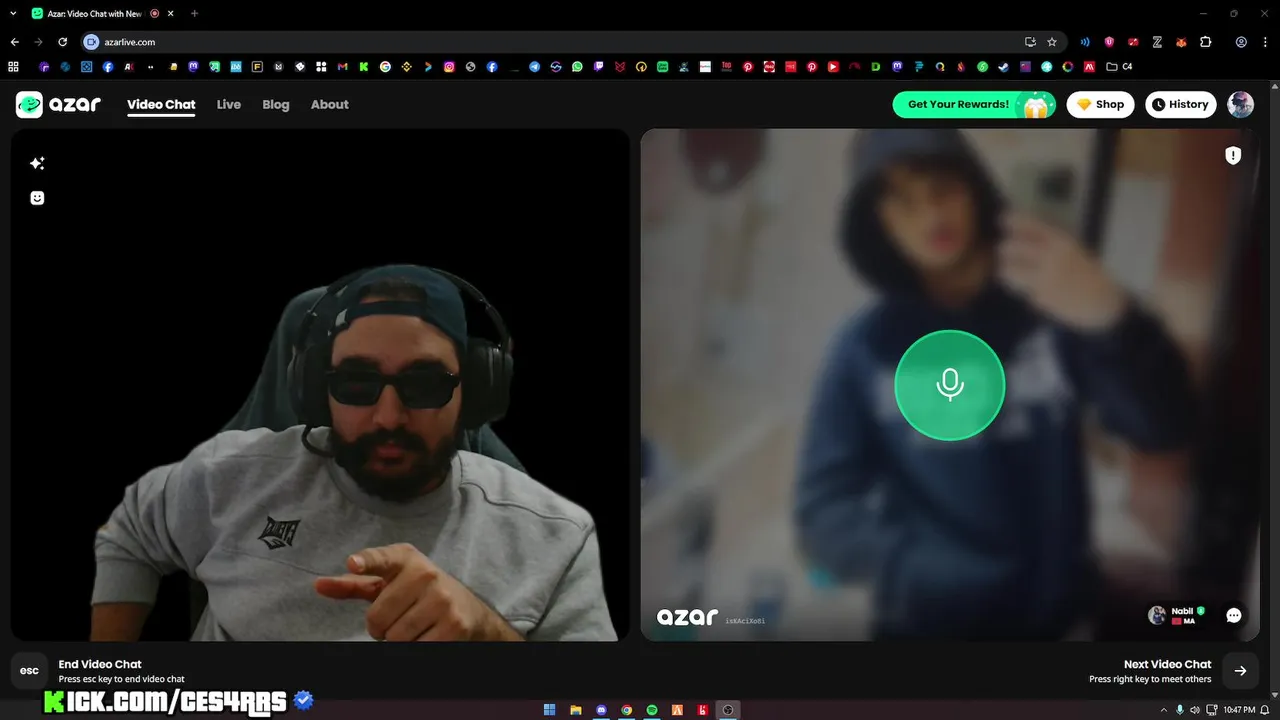Click the Next Video Chat label
Viewport: 1280px width, 720px height.
tap(1167, 664)
